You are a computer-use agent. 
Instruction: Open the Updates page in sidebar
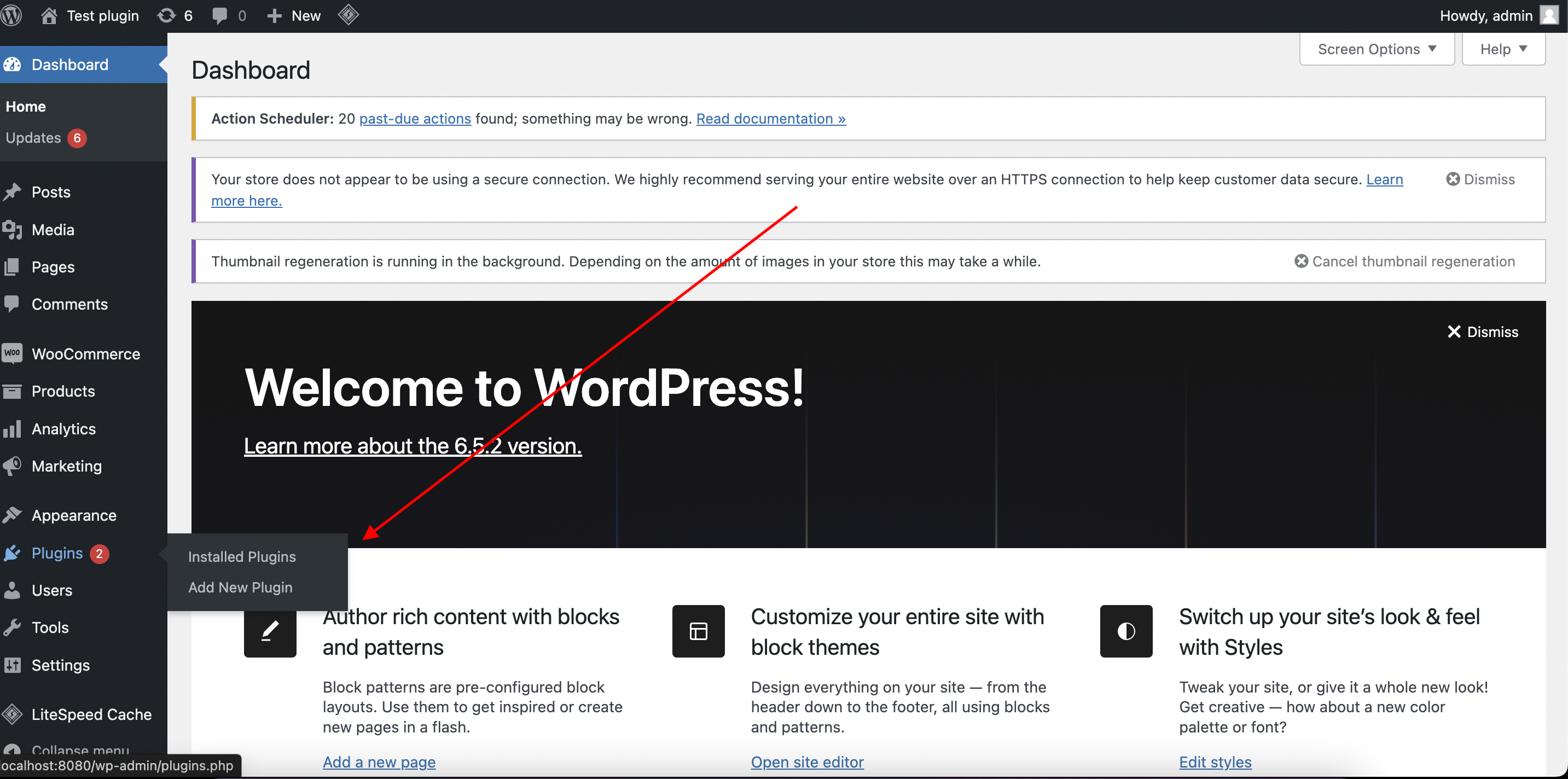pyautogui.click(x=33, y=138)
